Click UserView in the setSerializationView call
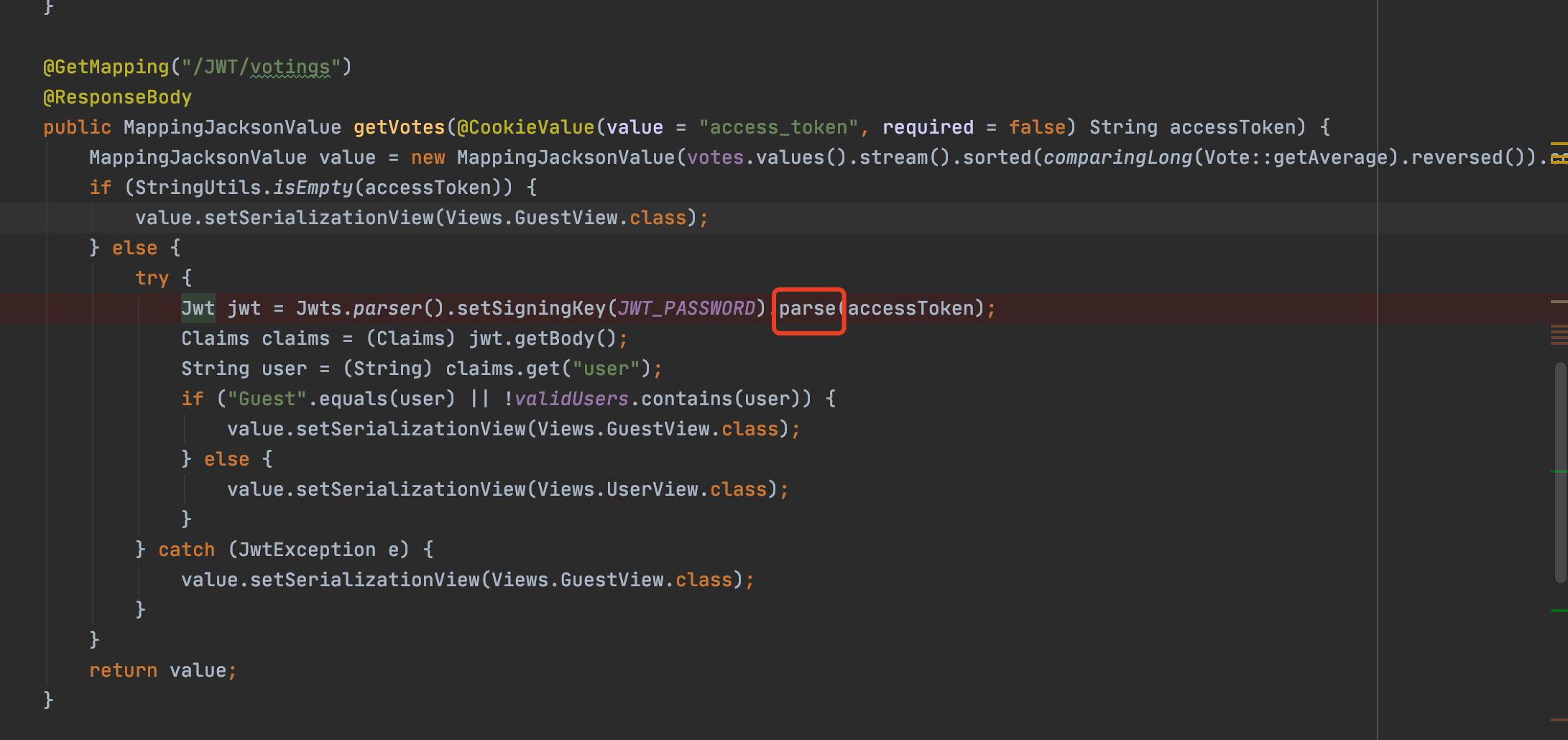1568x740 pixels. tap(652, 490)
